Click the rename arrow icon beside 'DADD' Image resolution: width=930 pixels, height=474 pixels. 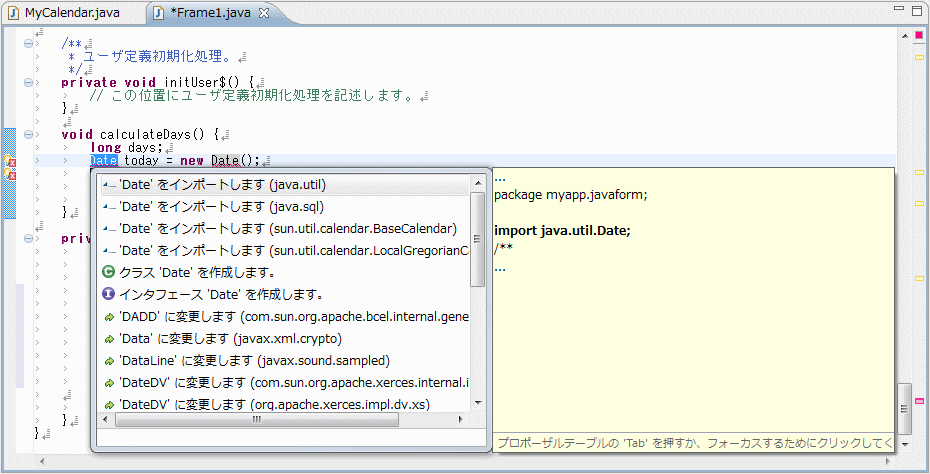click(109, 317)
